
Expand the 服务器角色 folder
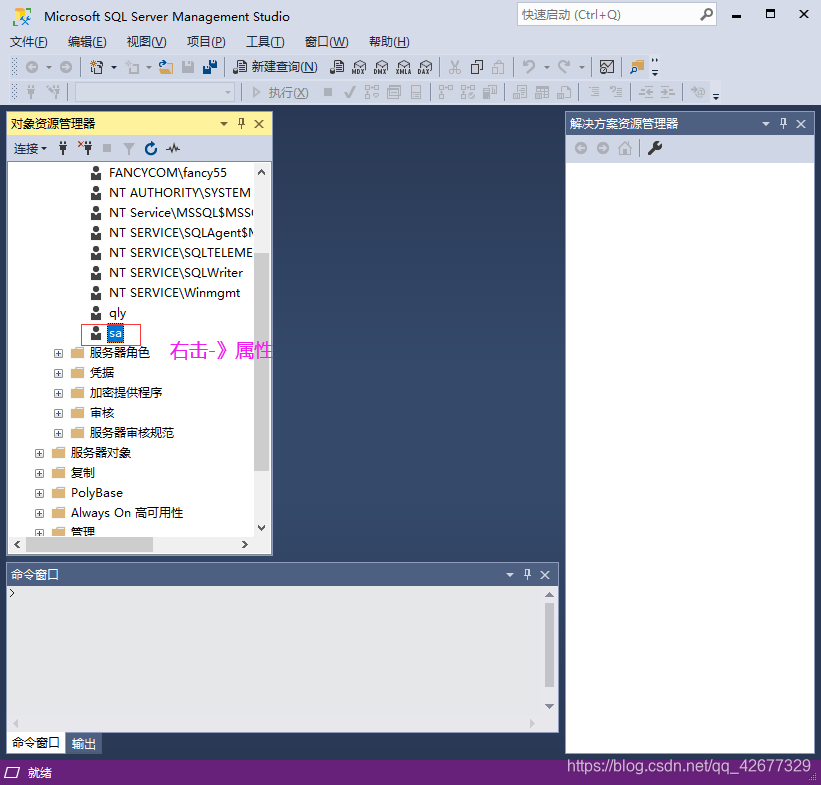tap(58, 353)
